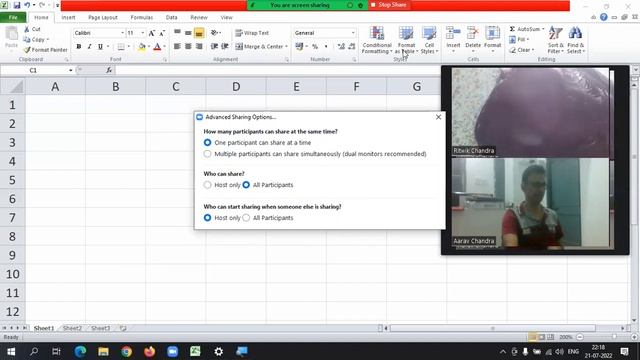This screenshot has height=360, width=640.
Task: Select the Sheet2 worksheet tab
Action: 72,328
